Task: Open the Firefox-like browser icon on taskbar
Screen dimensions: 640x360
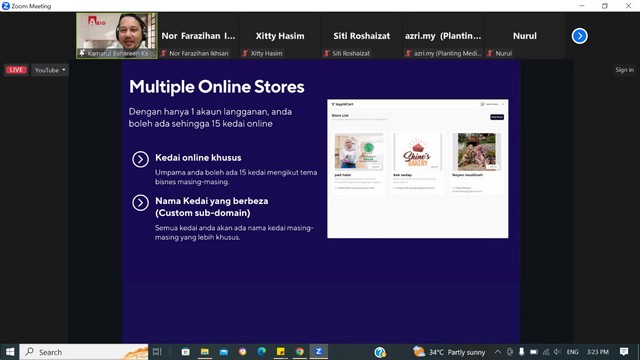Action: click(243, 352)
